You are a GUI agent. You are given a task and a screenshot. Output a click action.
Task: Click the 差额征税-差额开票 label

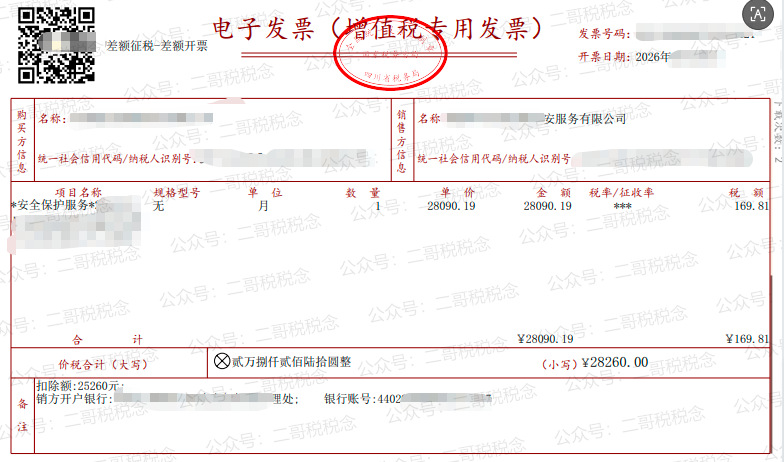point(157,47)
